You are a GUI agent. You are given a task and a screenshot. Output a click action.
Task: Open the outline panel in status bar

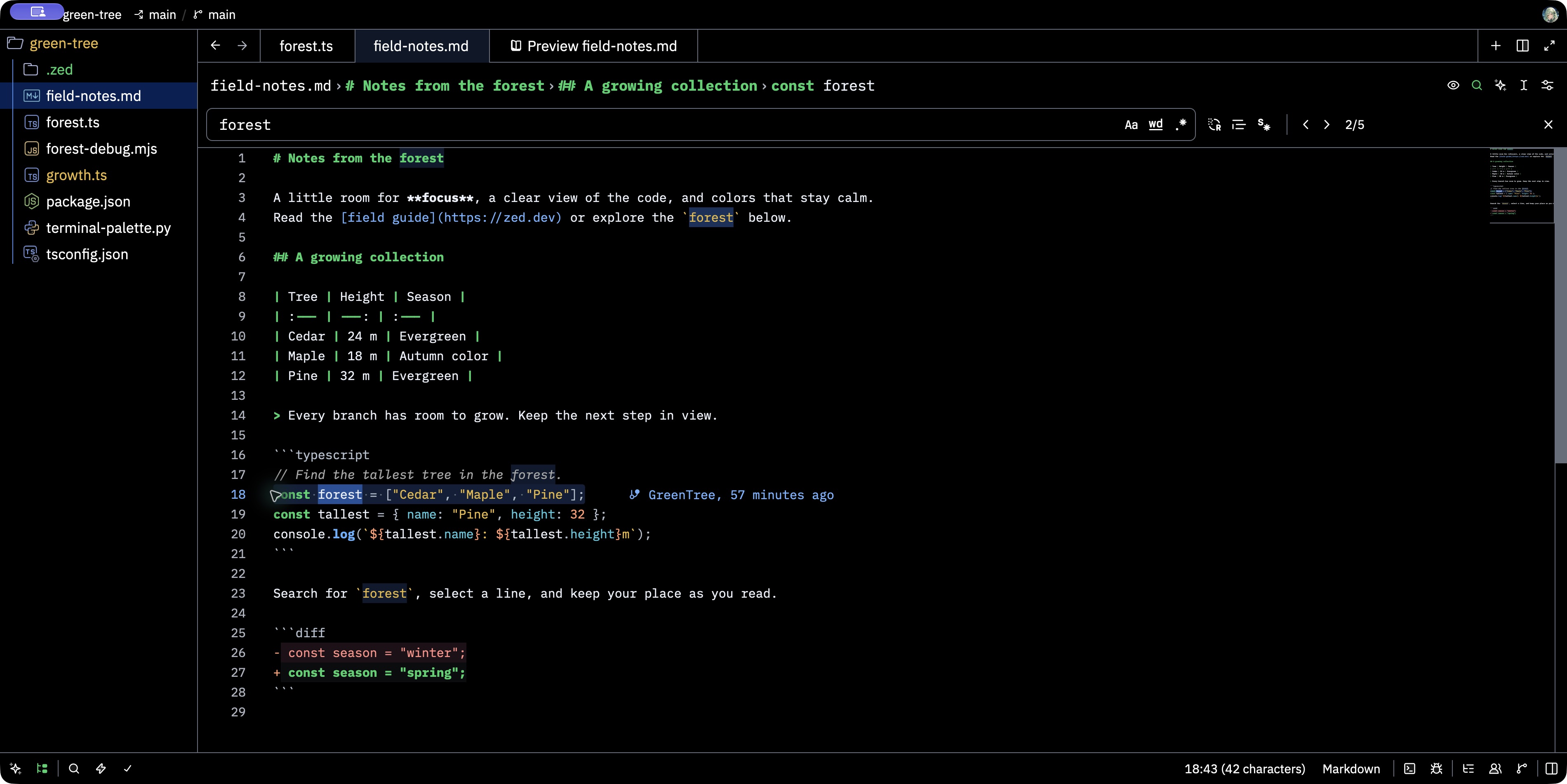1468,769
